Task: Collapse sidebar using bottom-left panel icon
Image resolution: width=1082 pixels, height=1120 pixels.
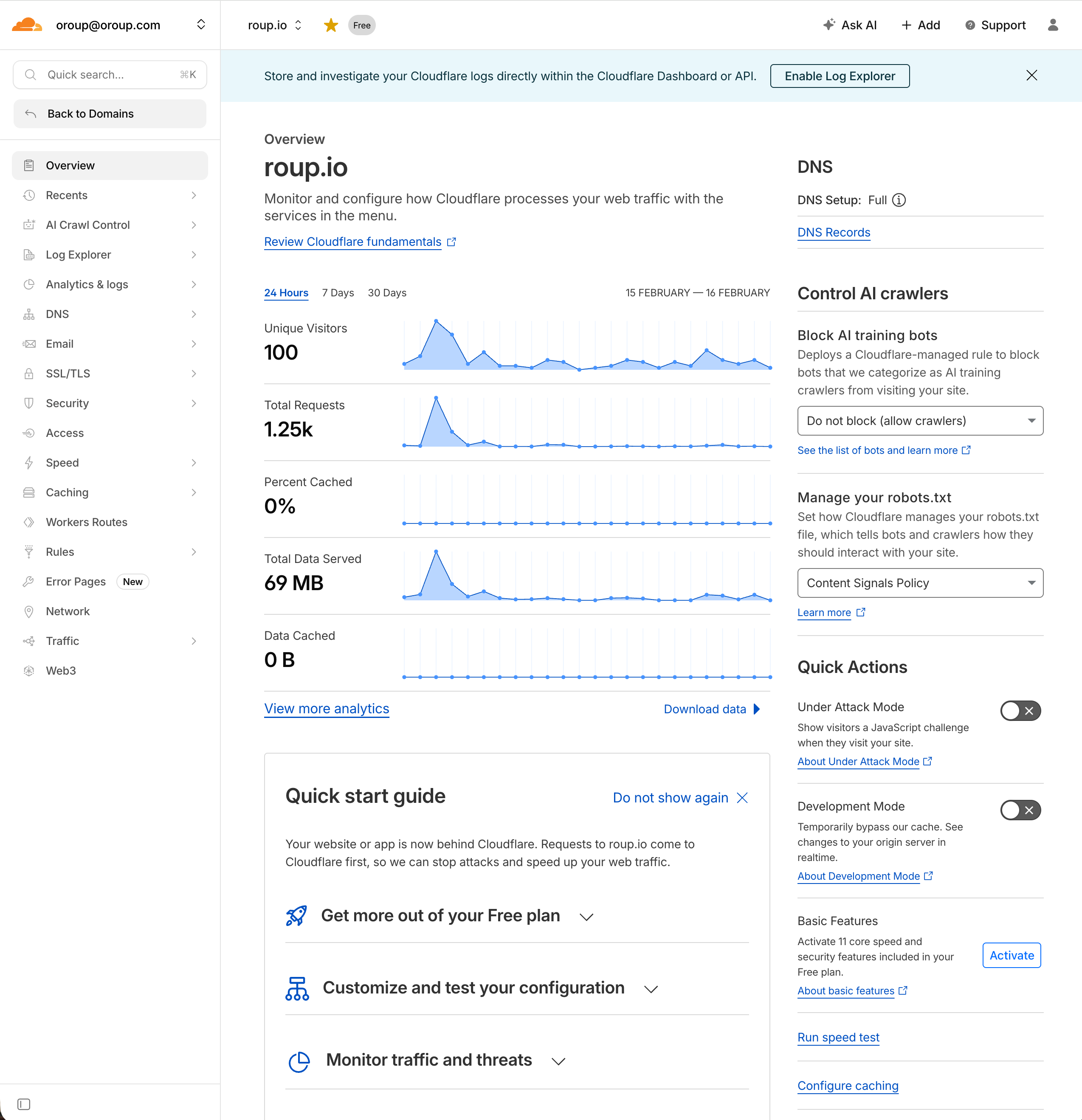Action: pos(23,1104)
